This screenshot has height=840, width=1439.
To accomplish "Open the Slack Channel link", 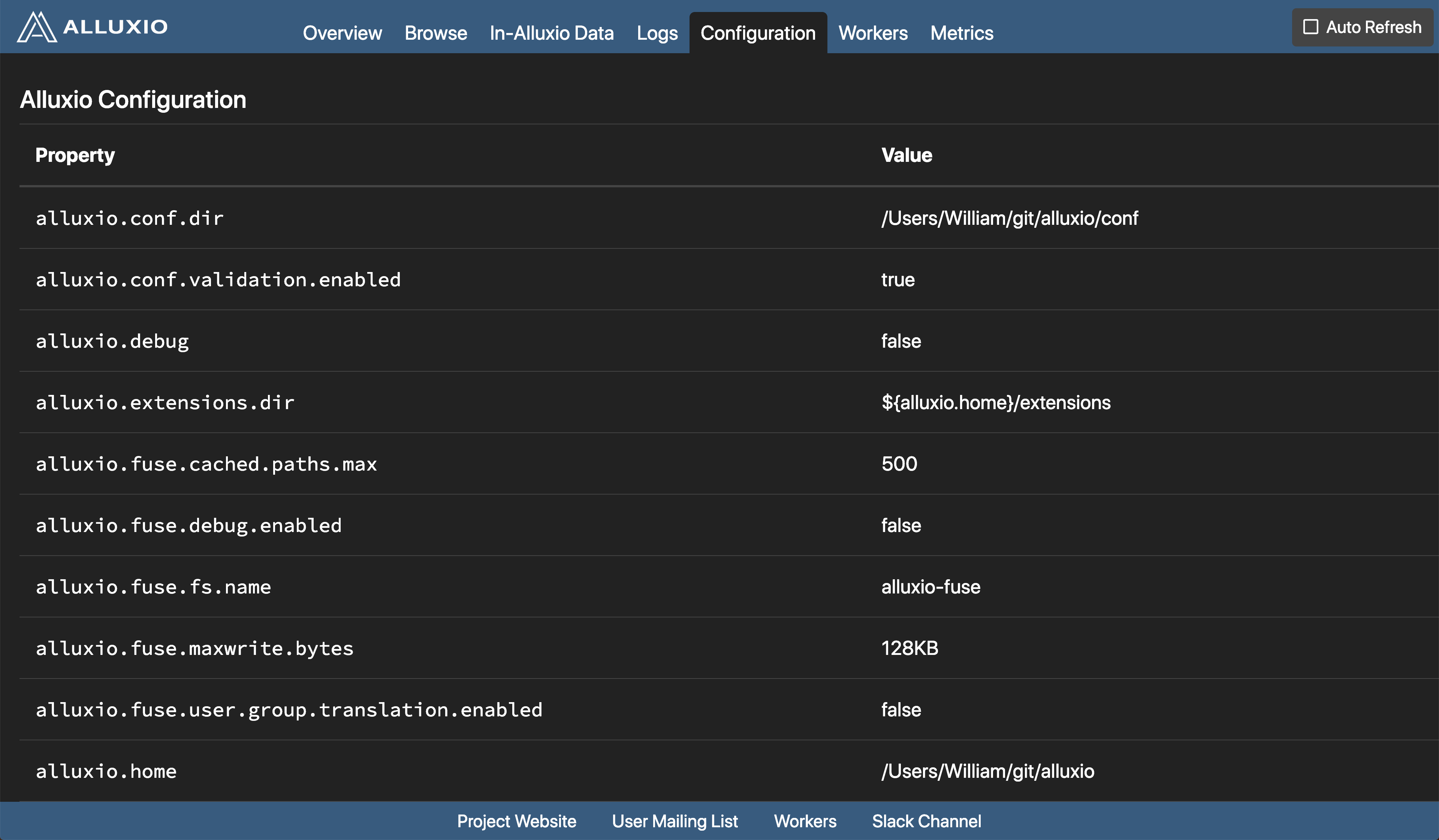I will 926,821.
